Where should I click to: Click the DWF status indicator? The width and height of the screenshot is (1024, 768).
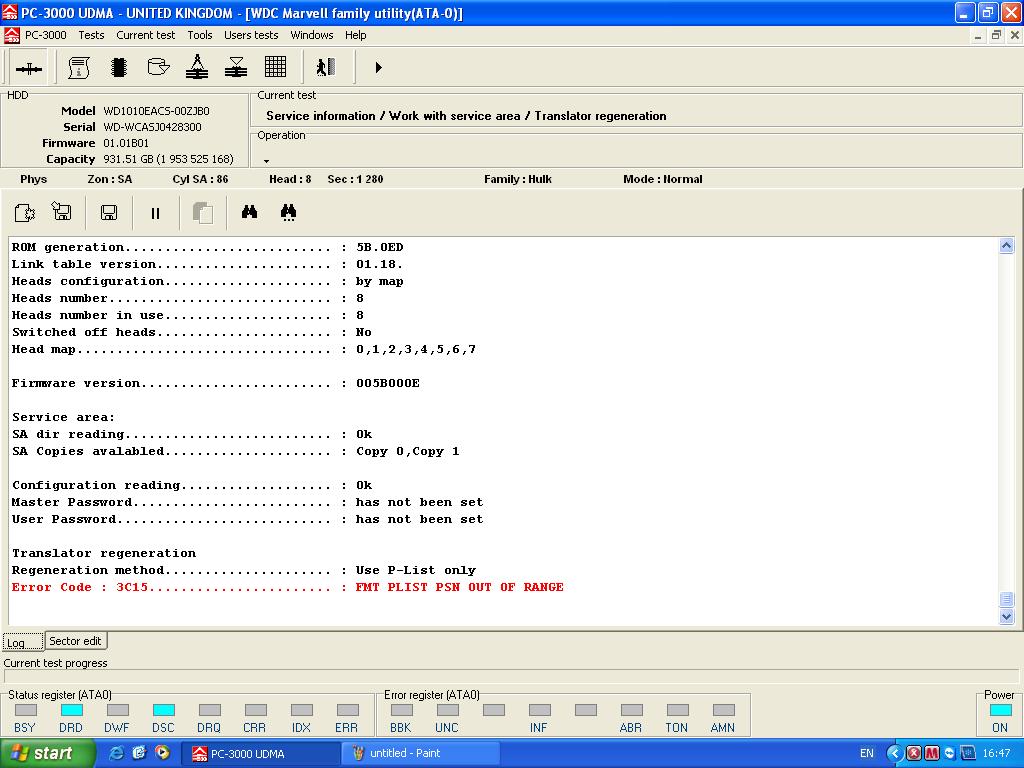click(118, 710)
